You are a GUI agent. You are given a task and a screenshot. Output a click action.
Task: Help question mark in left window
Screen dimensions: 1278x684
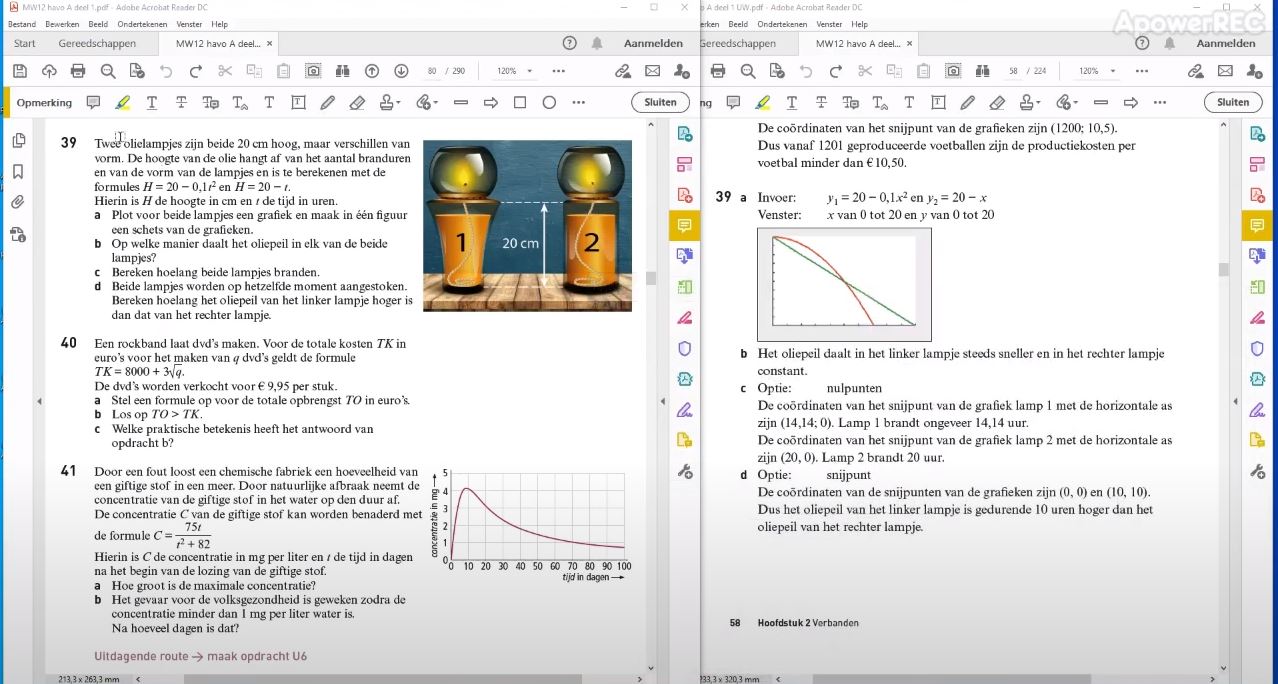[x=569, y=43]
